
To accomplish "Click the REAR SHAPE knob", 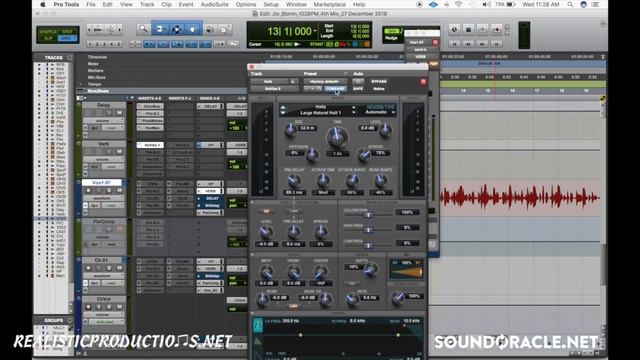I will (380, 180).
